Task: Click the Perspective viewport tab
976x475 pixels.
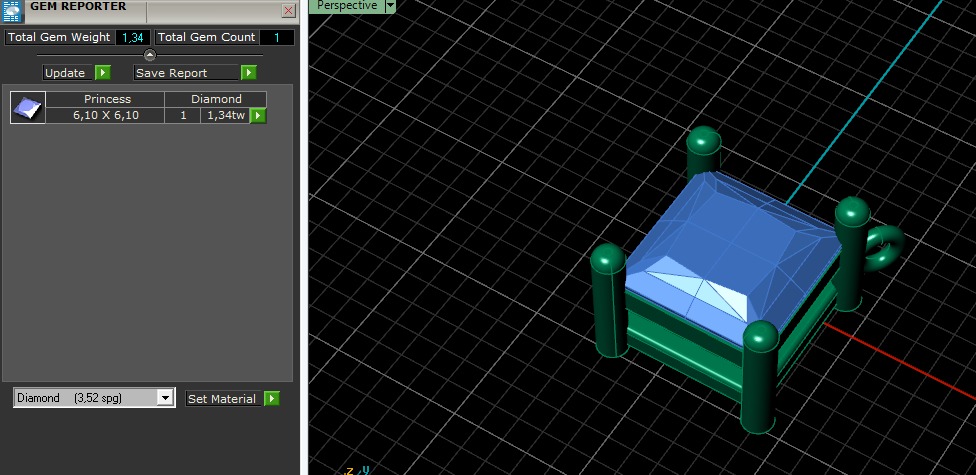Action: 347,6
